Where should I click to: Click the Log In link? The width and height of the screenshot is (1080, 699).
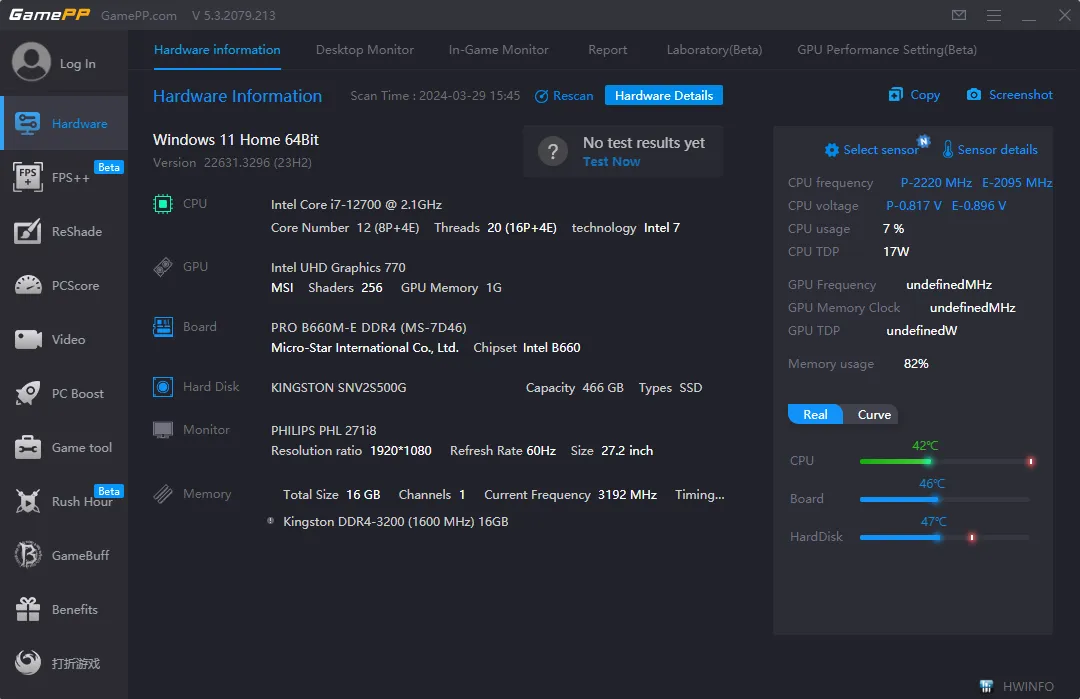[x=78, y=63]
